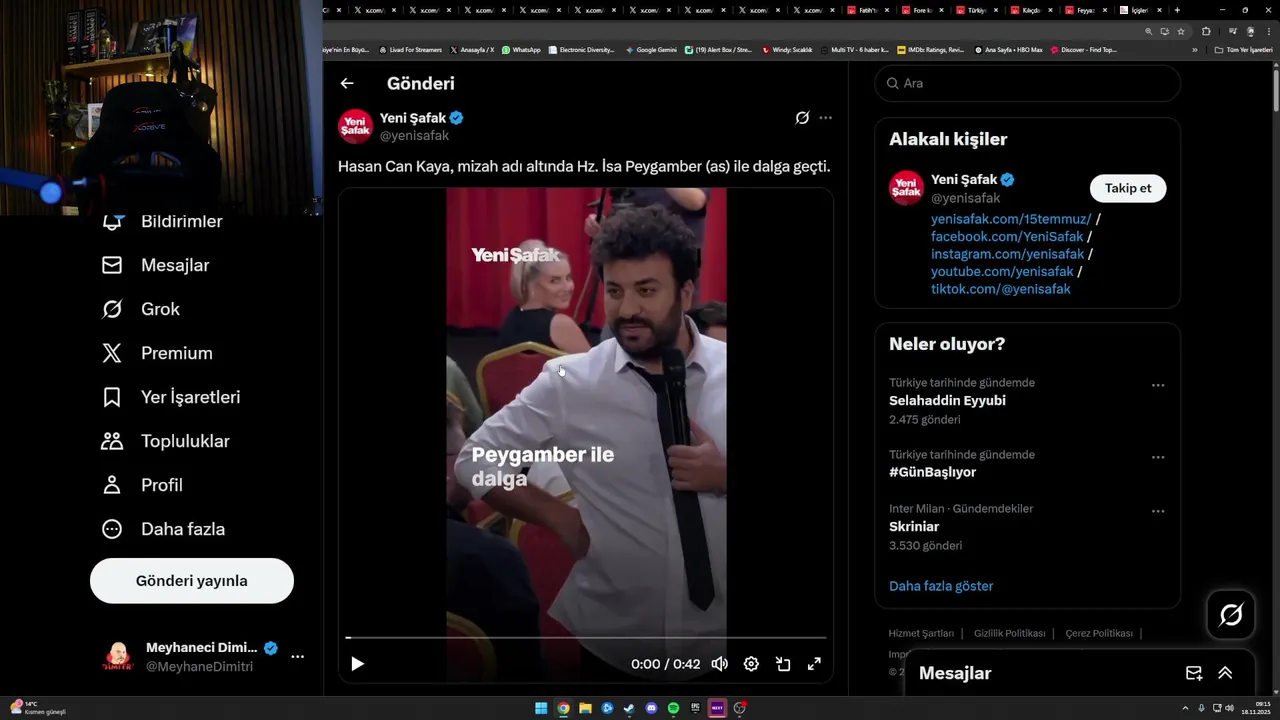Seek on the video progress bar

[x=586, y=637]
